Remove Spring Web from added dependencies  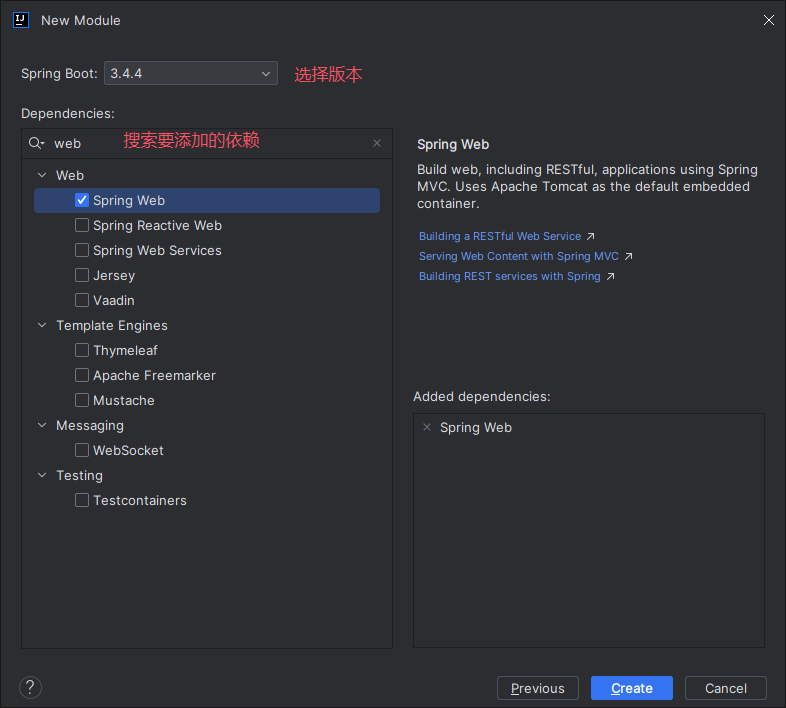[427, 427]
